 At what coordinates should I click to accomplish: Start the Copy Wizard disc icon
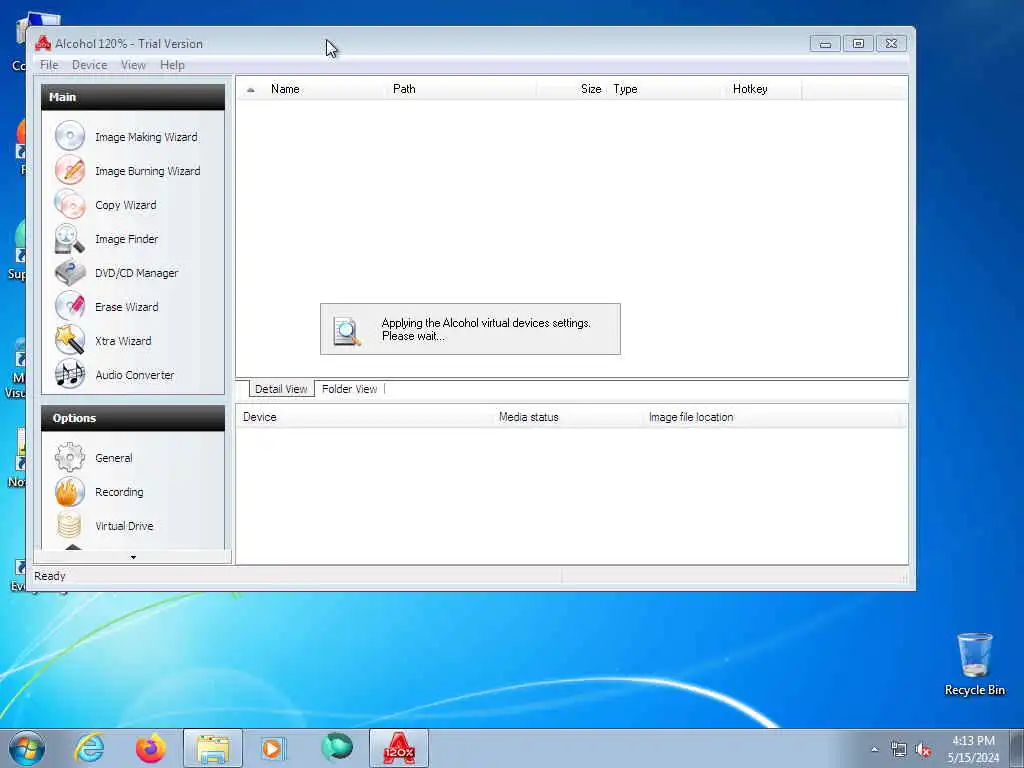(x=70, y=204)
